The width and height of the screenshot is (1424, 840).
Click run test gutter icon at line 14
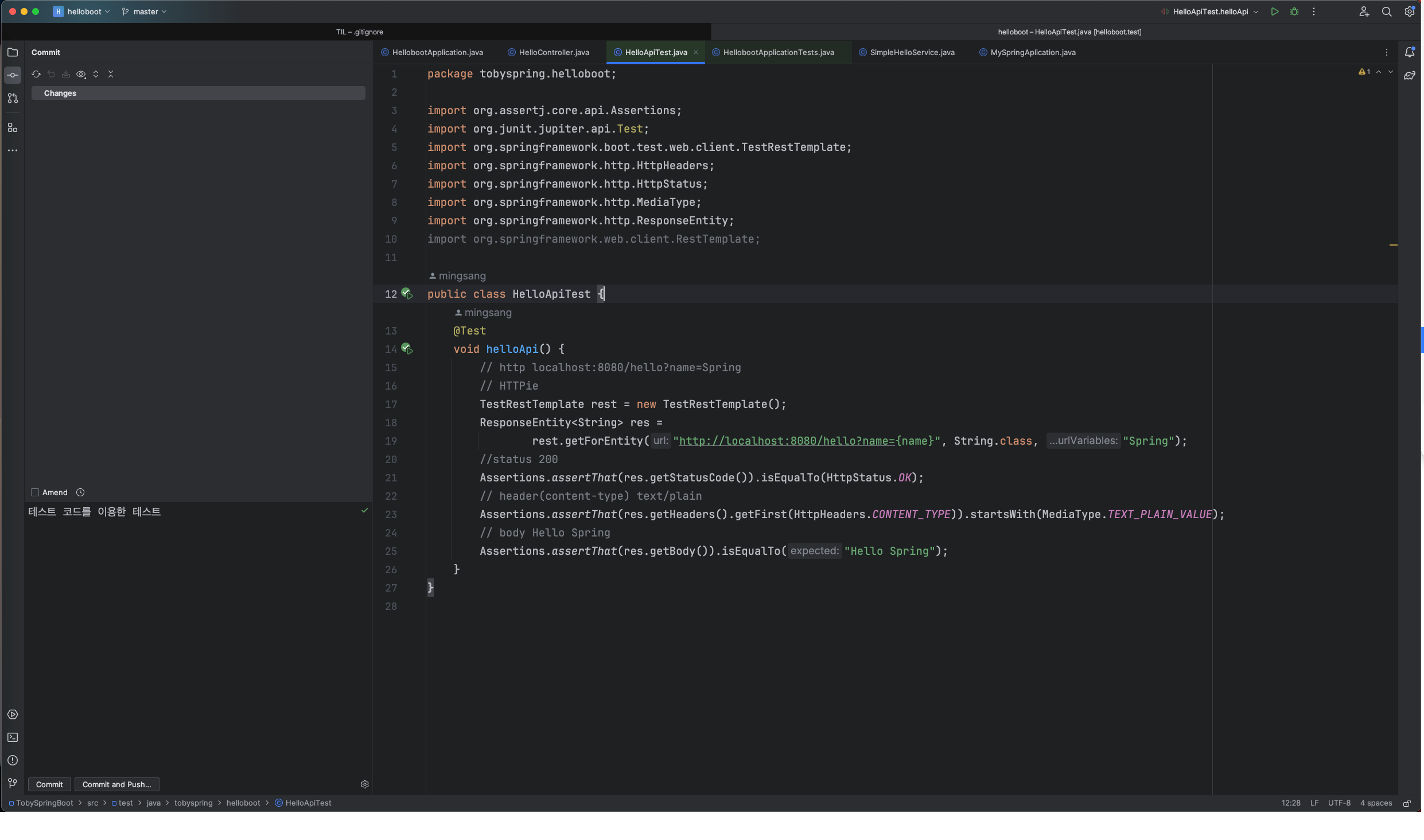[407, 349]
